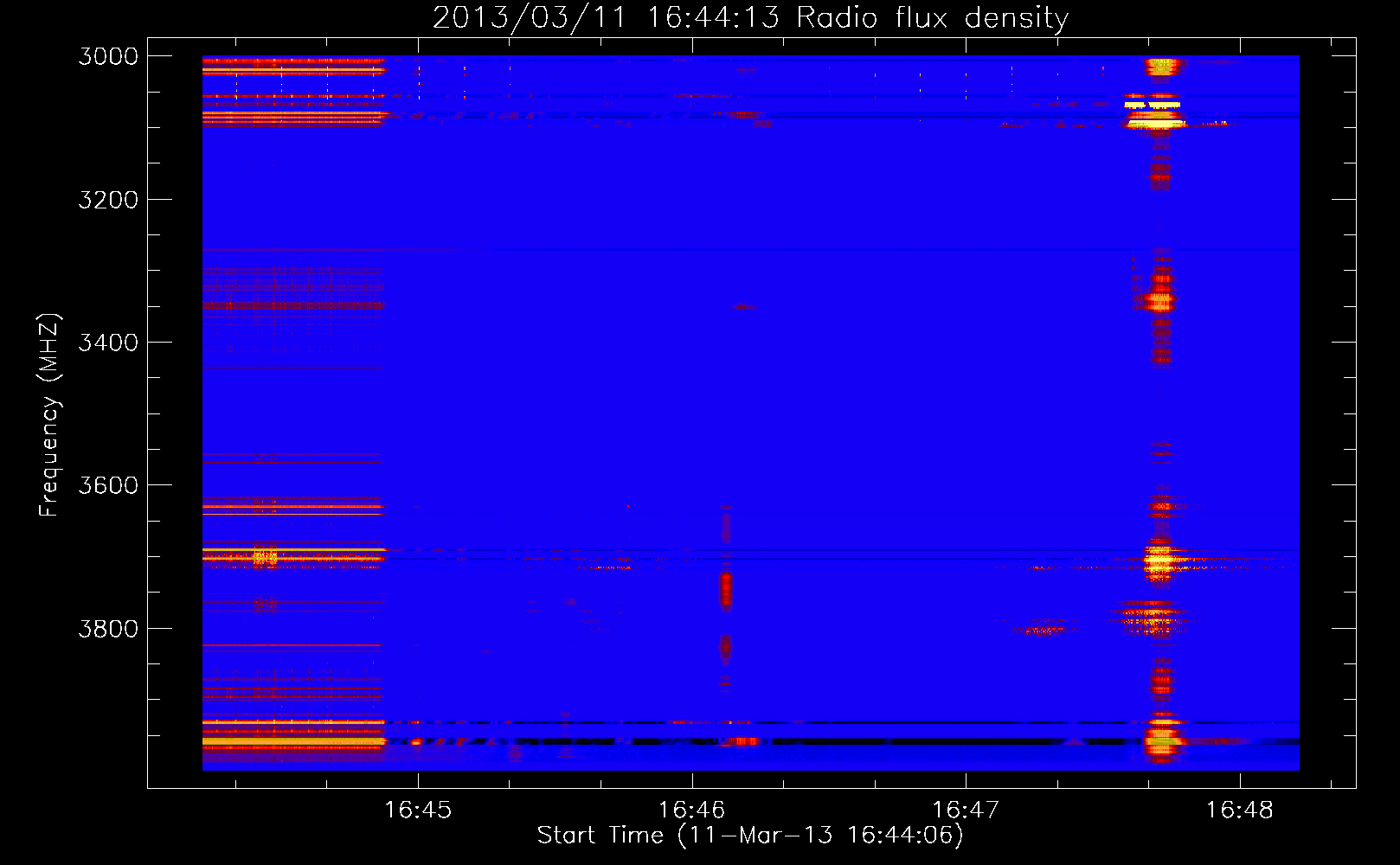Click the 16:45 time tick label

click(x=418, y=810)
